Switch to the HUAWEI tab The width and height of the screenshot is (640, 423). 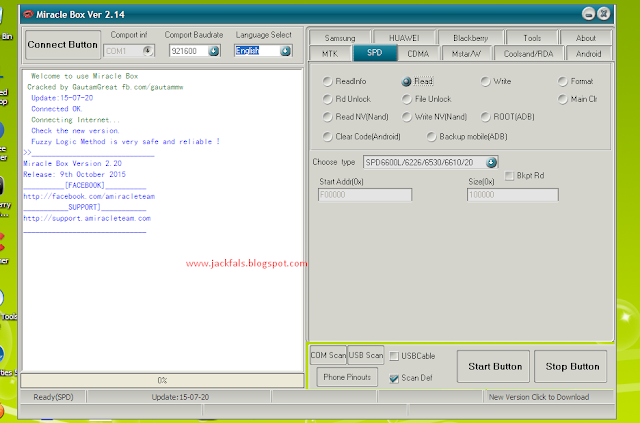[x=404, y=38]
